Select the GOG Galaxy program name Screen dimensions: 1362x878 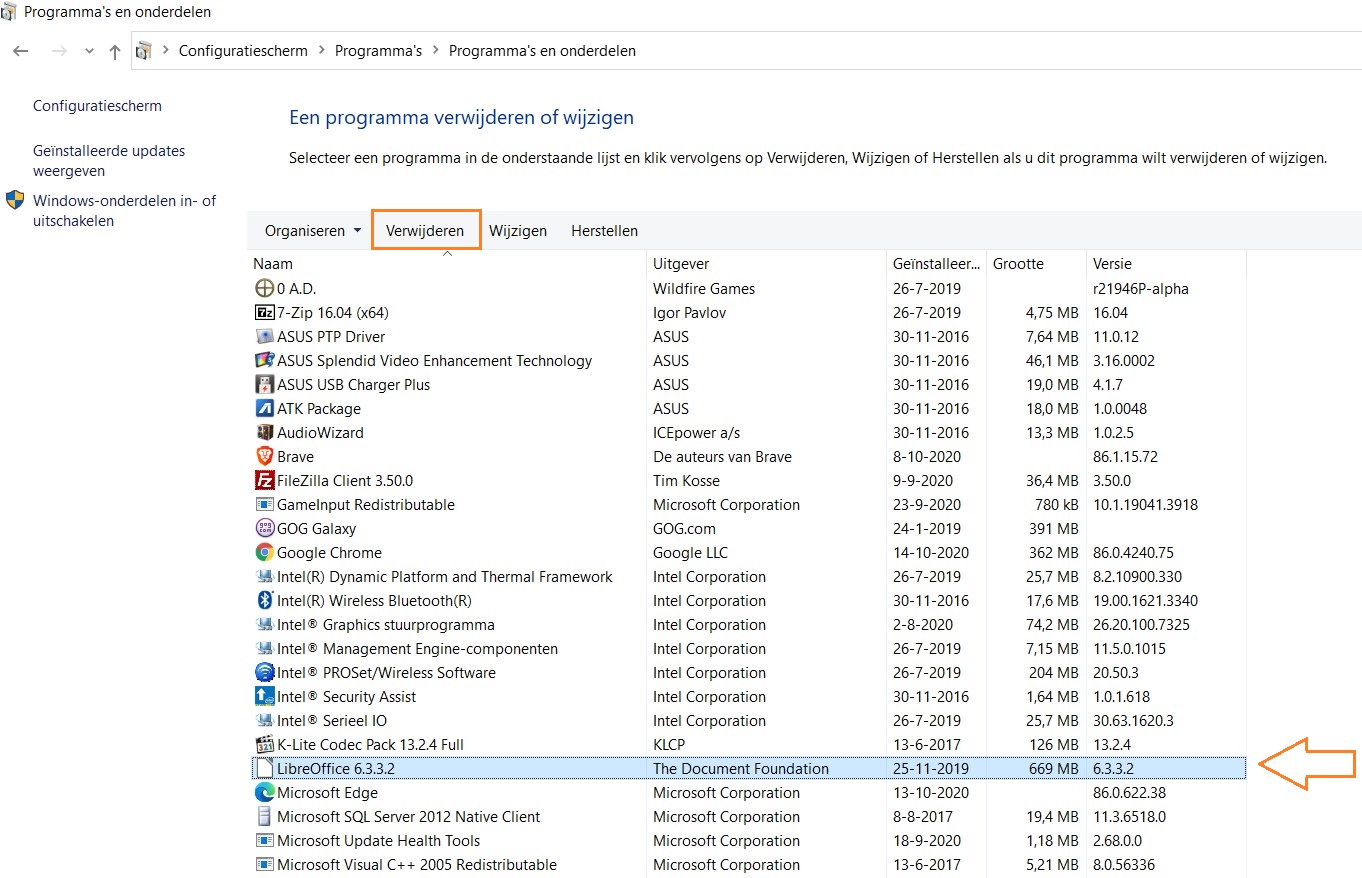click(316, 529)
